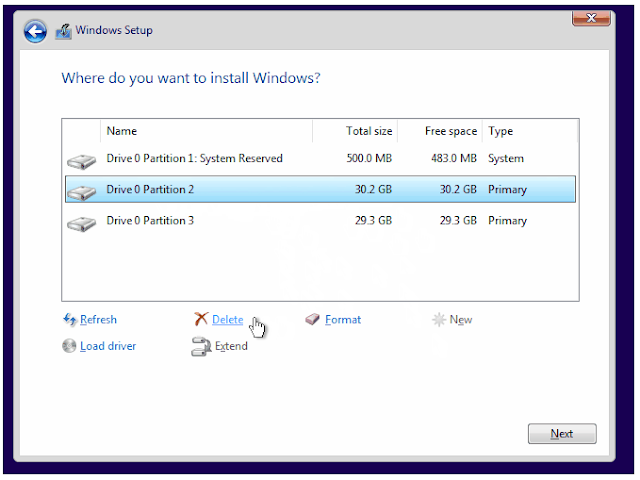
Task: Open the Format link
Action: 343,320
